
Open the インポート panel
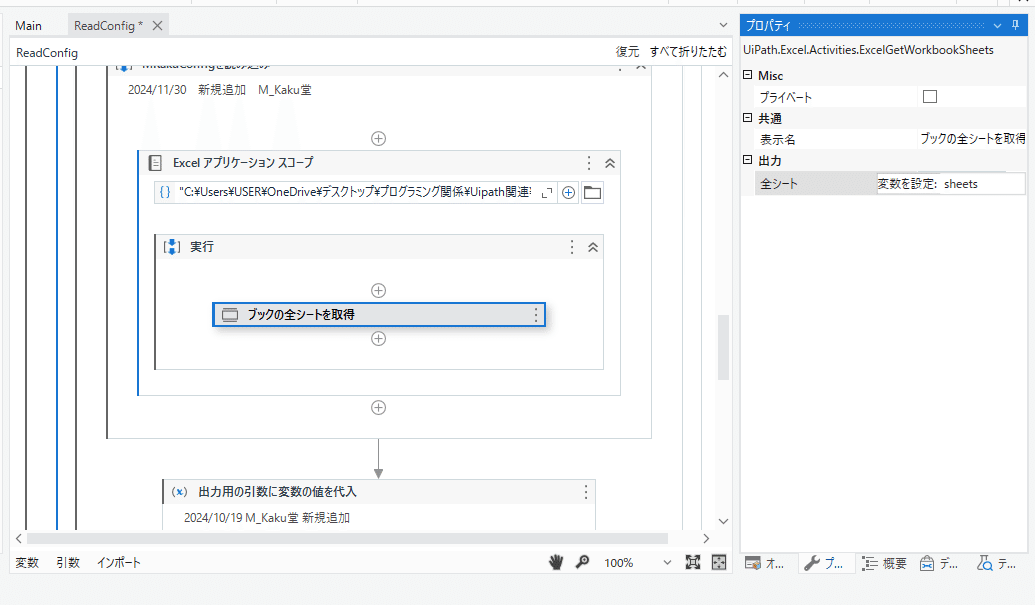point(119,563)
